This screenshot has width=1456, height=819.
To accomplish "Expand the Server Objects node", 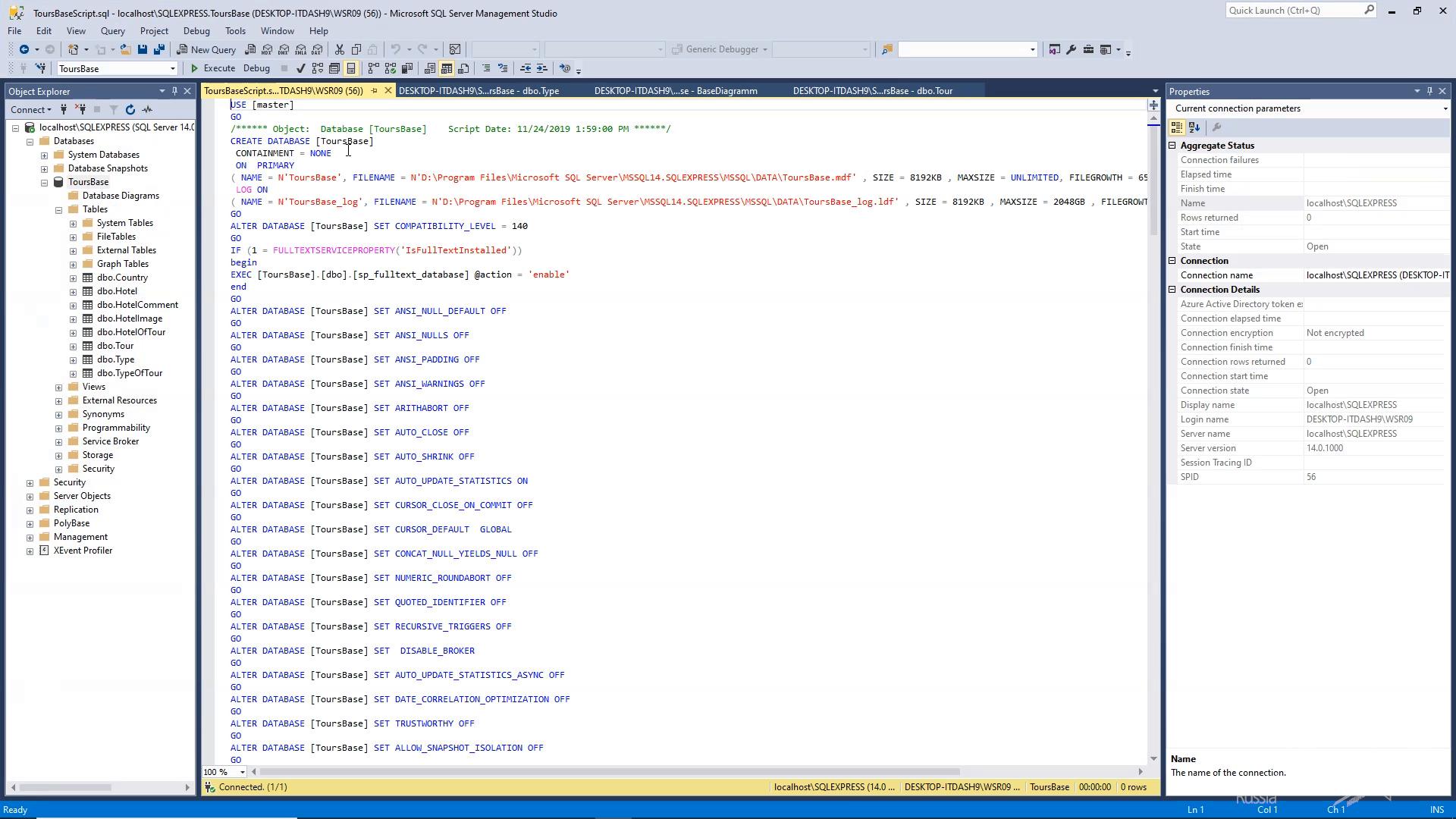I will tap(30, 496).
